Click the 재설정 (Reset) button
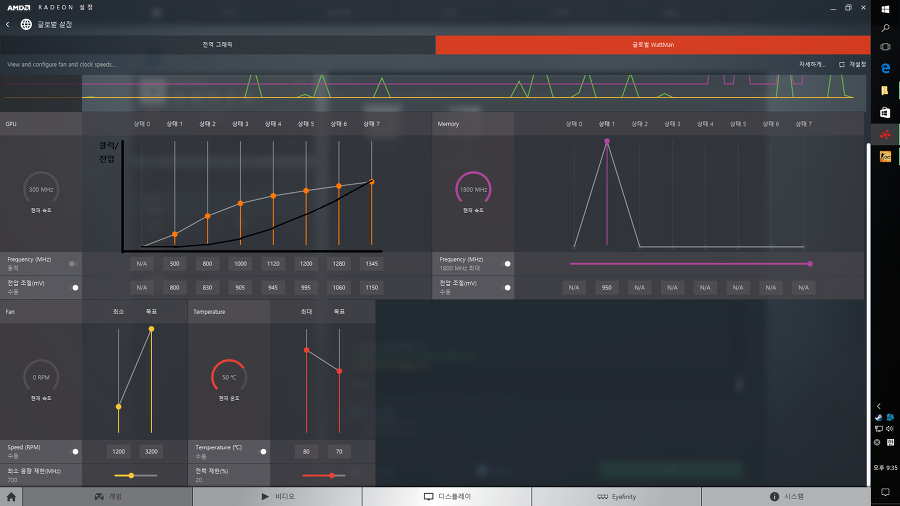 (x=852, y=64)
